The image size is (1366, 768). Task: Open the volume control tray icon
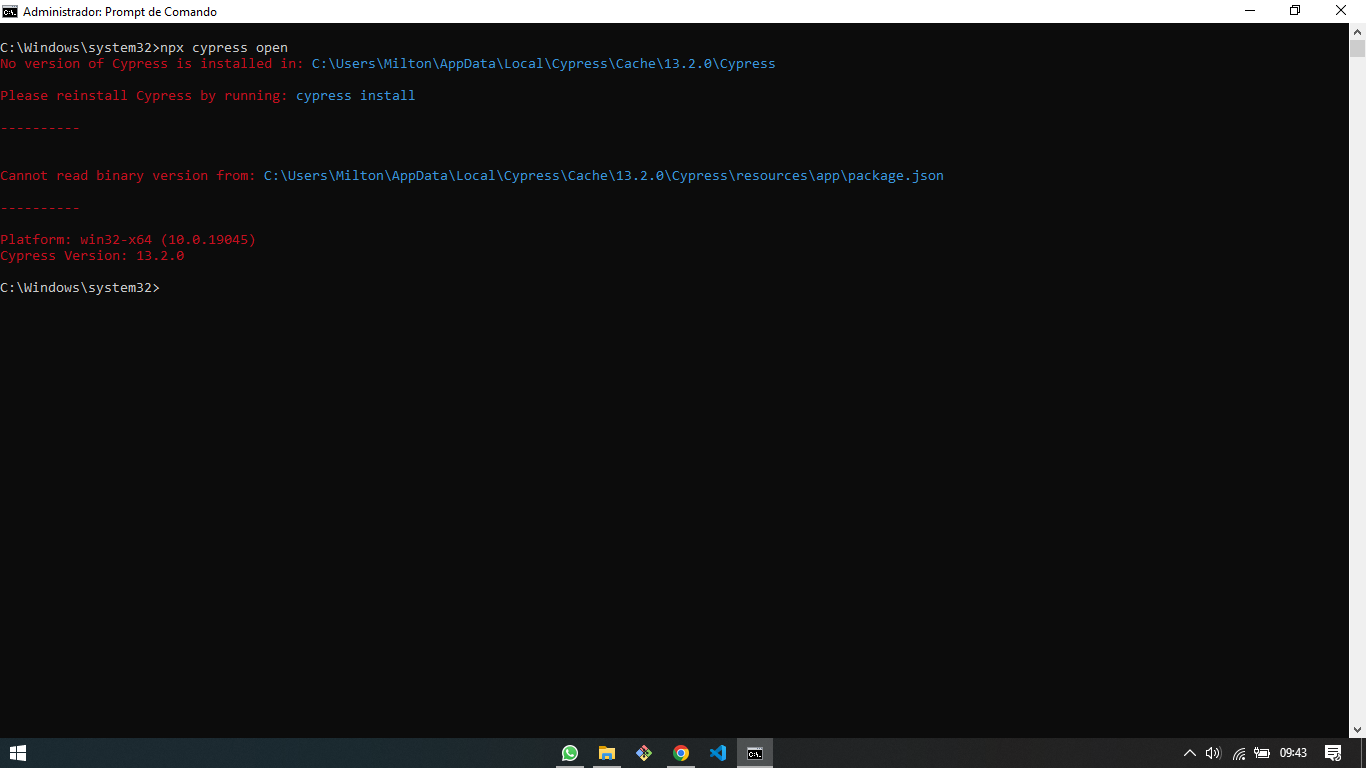(1213, 753)
